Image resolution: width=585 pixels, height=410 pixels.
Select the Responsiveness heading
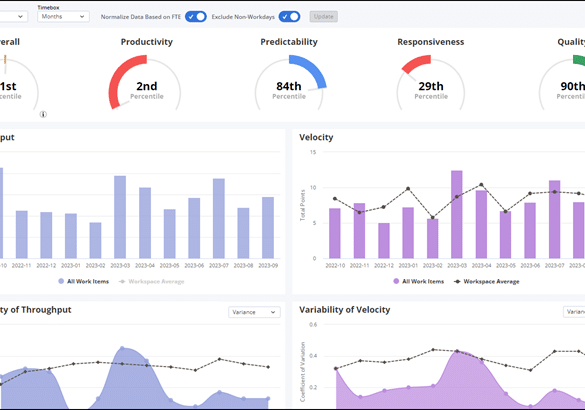431,42
